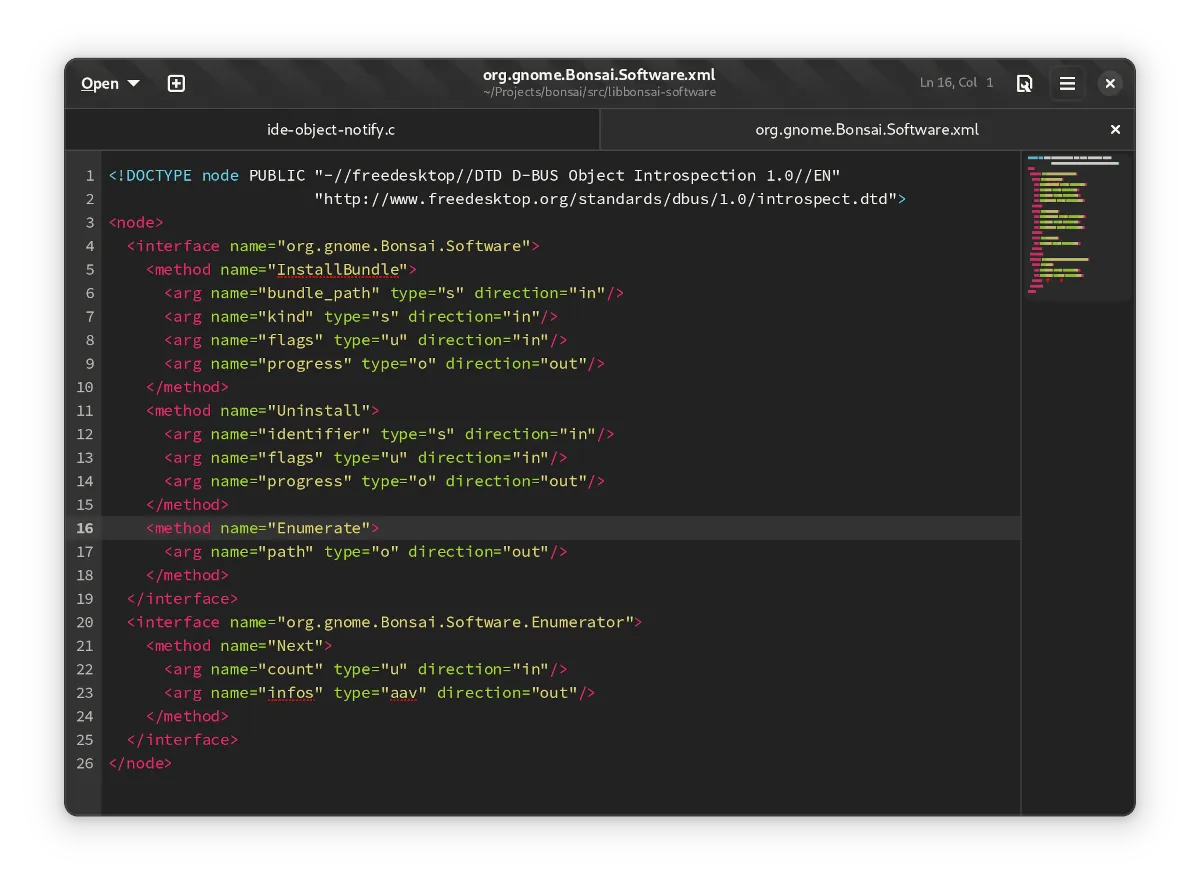The width and height of the screenshot is (1200, 887).
Task: Click the underlined word infos on line 23
Action: click(290, 693)
